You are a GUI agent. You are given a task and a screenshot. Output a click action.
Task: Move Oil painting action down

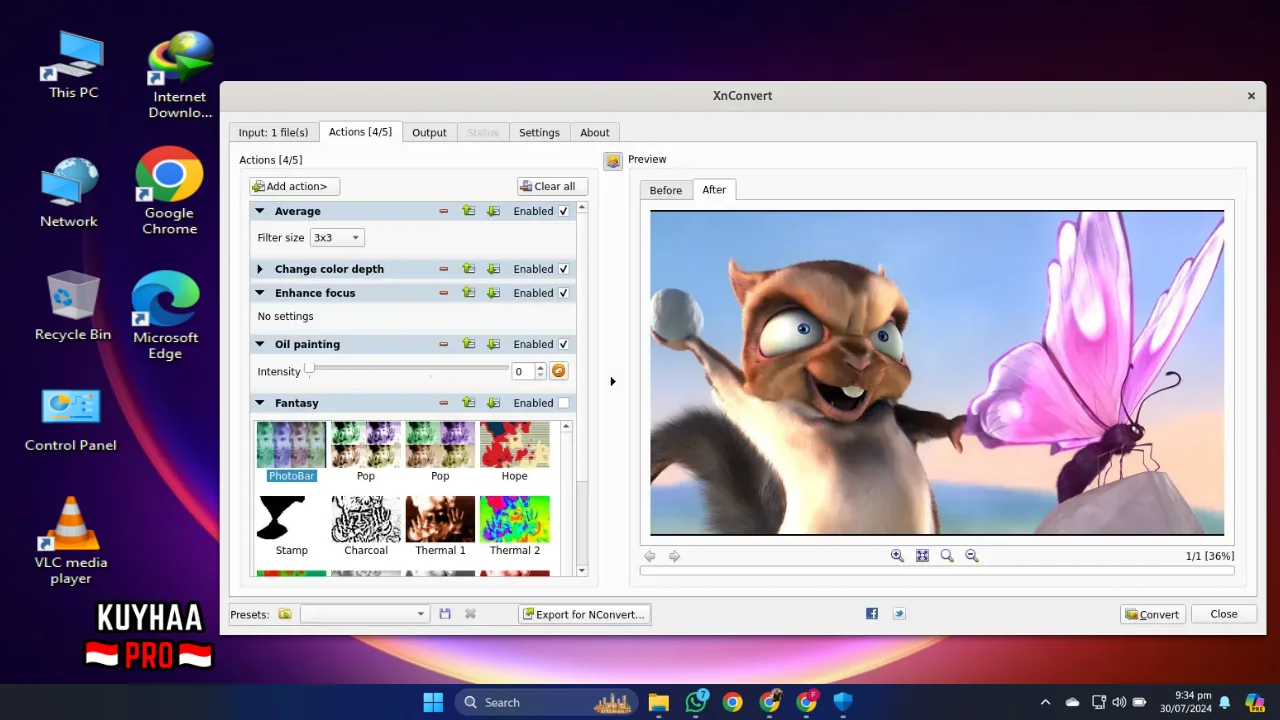click(493, 344)
